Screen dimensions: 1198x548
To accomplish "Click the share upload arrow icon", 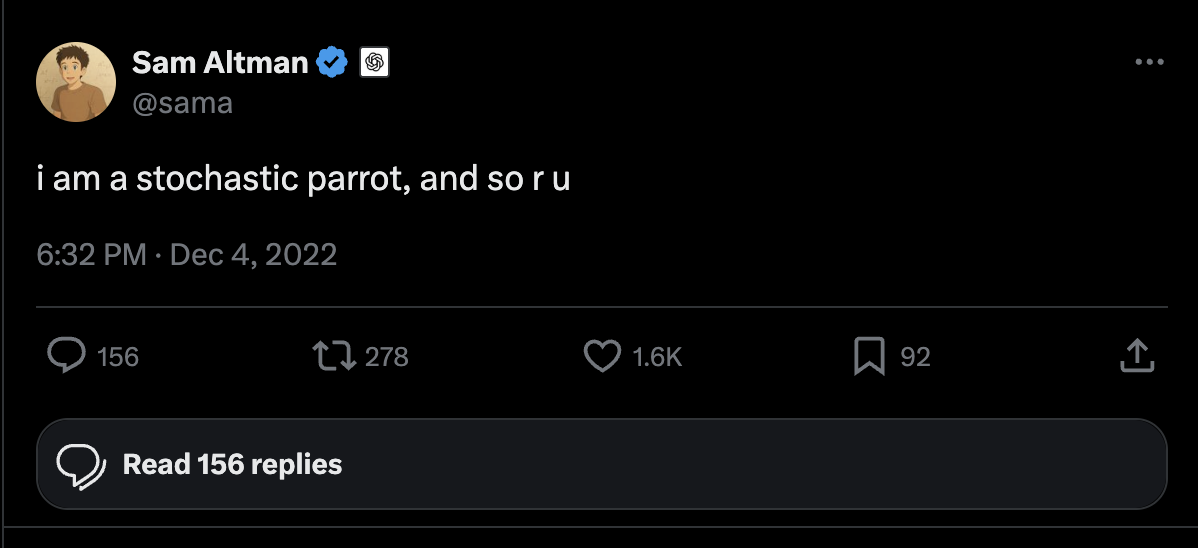I will pos(1137,356).
